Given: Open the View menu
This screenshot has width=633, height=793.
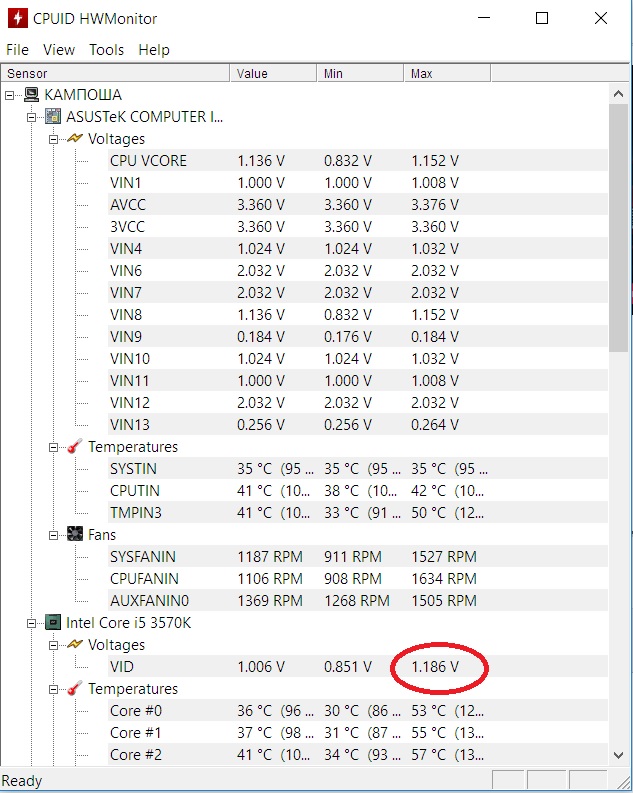Looking at the screenshot, I should (59, 50).
